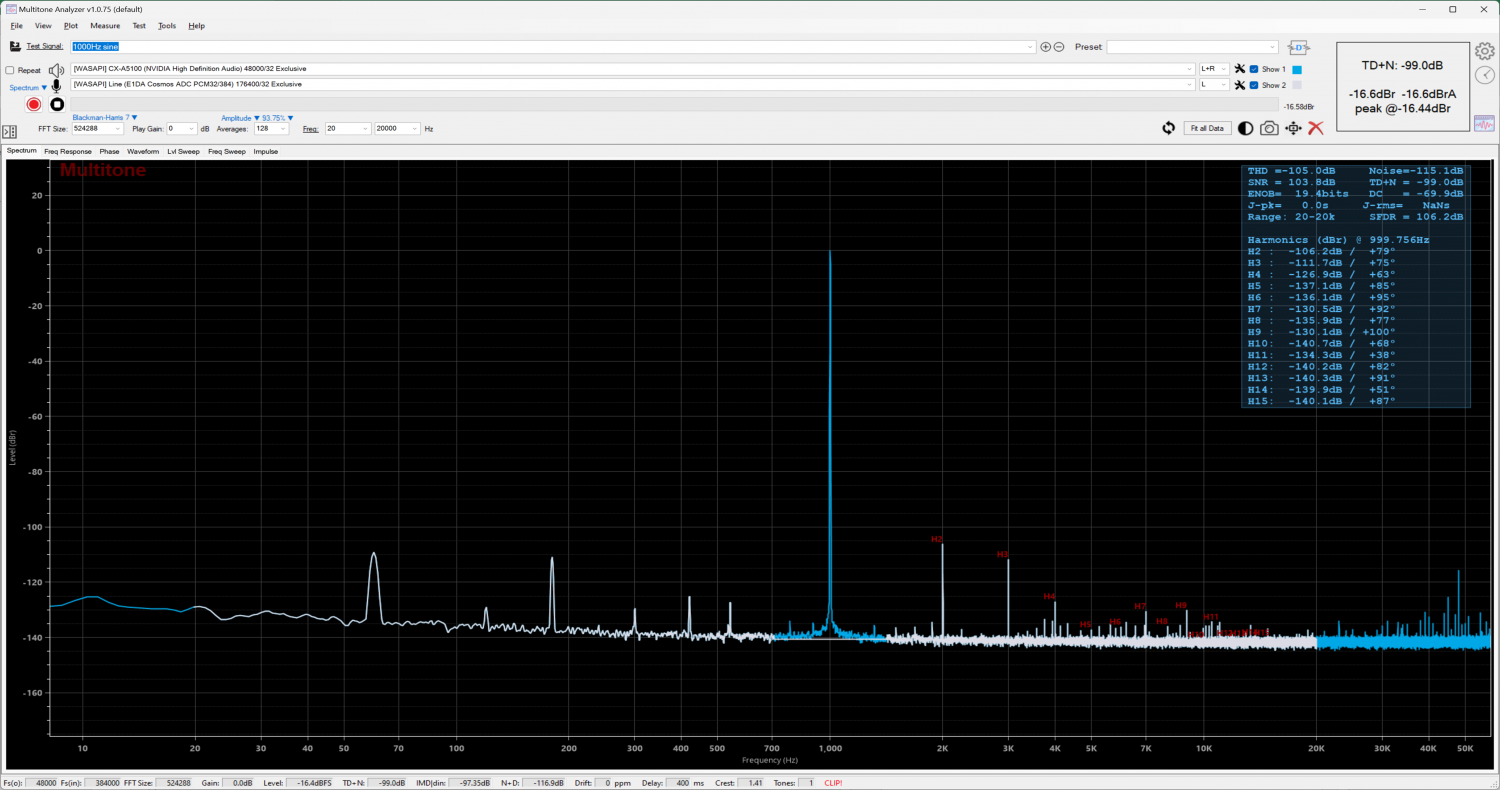Open the start frequency 20 dropdown

(x=348, y=129)
